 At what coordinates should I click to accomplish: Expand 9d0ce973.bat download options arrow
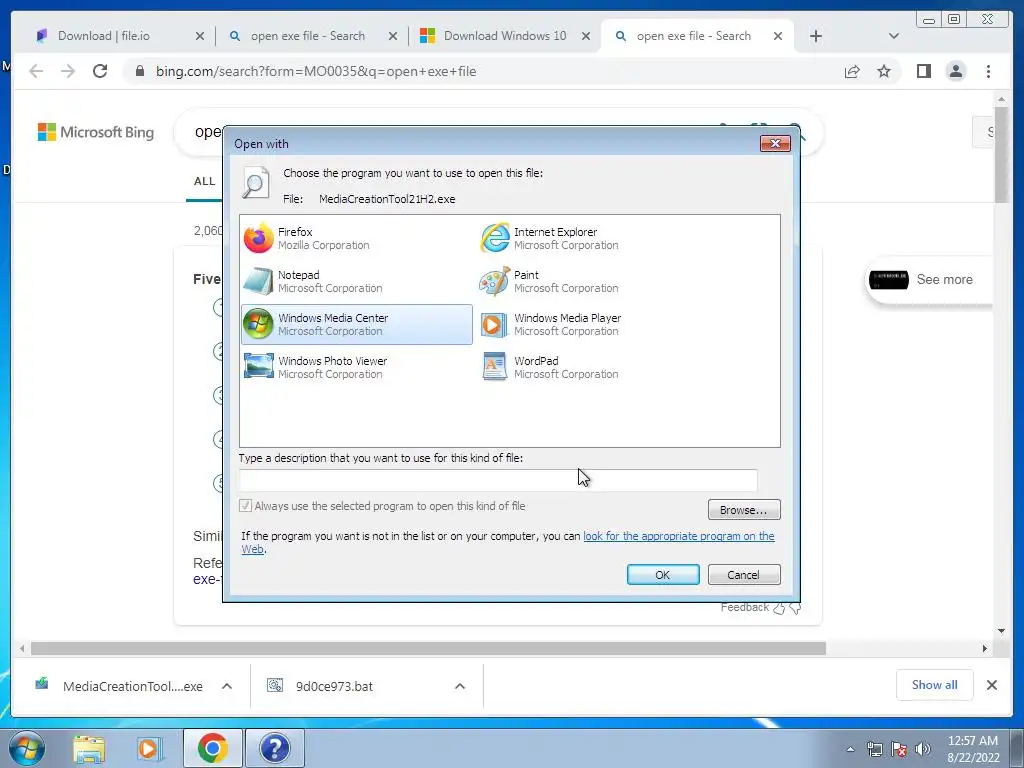460,686
